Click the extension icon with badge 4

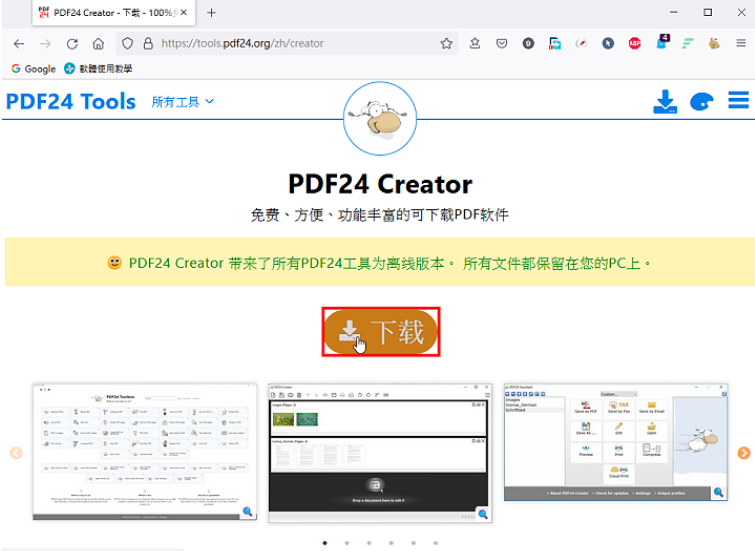[663, 42]
